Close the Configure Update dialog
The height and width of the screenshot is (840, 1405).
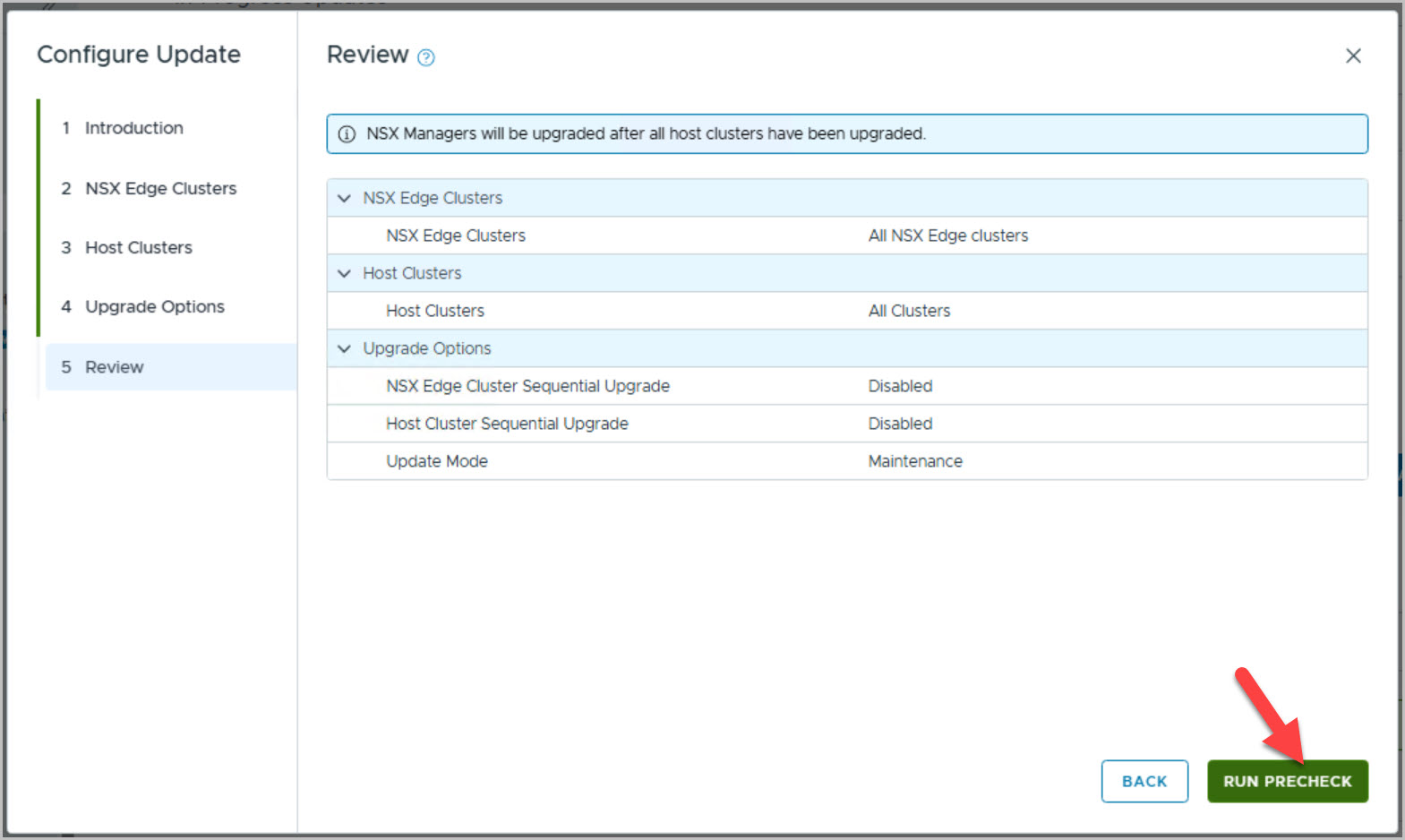1352,56
